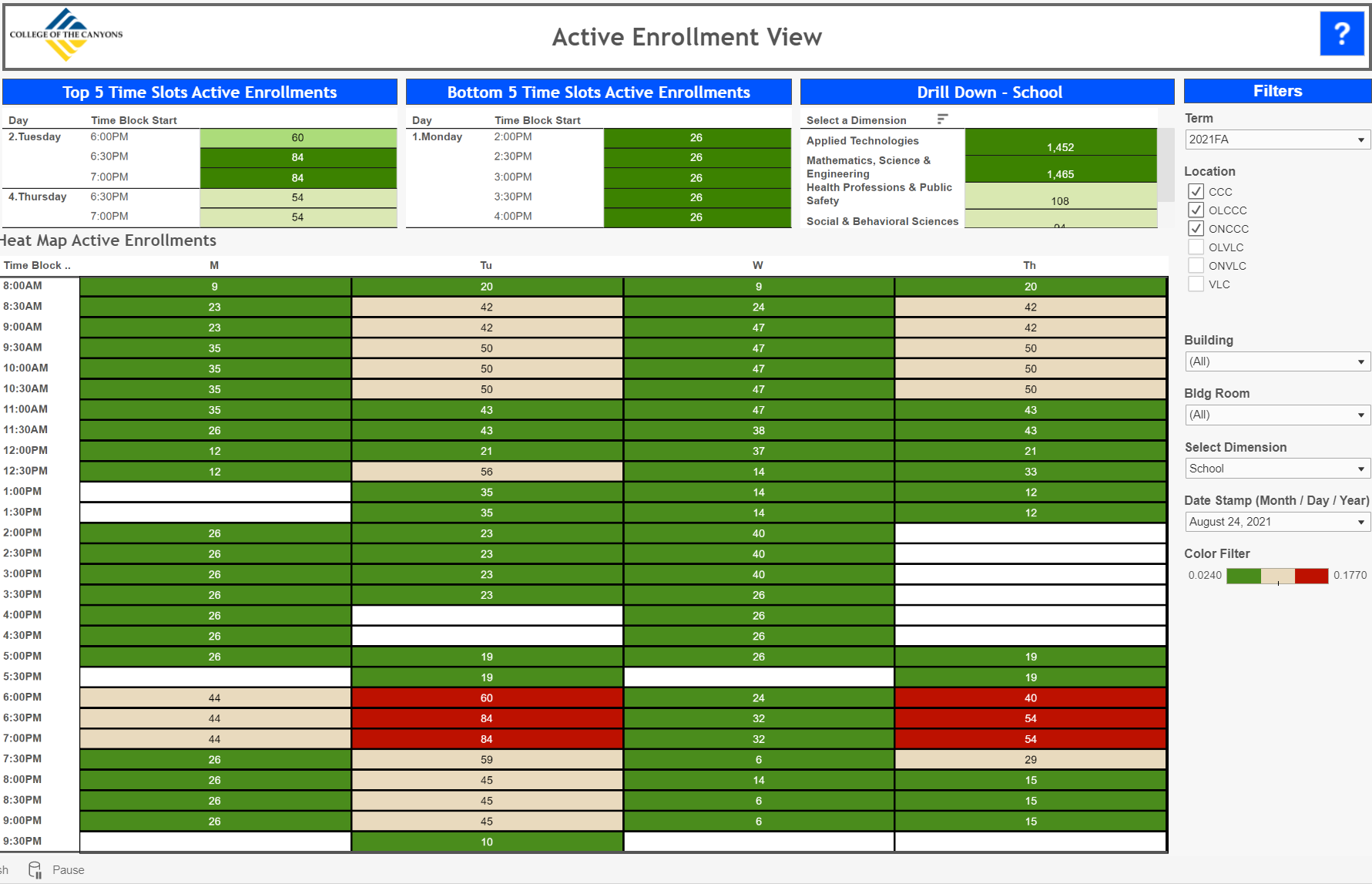Image resolution: width=1372 pixels, height=884 pixels.
Task: Click the sort icon beside Select a Dimension
Action: (x=942, y=119)
